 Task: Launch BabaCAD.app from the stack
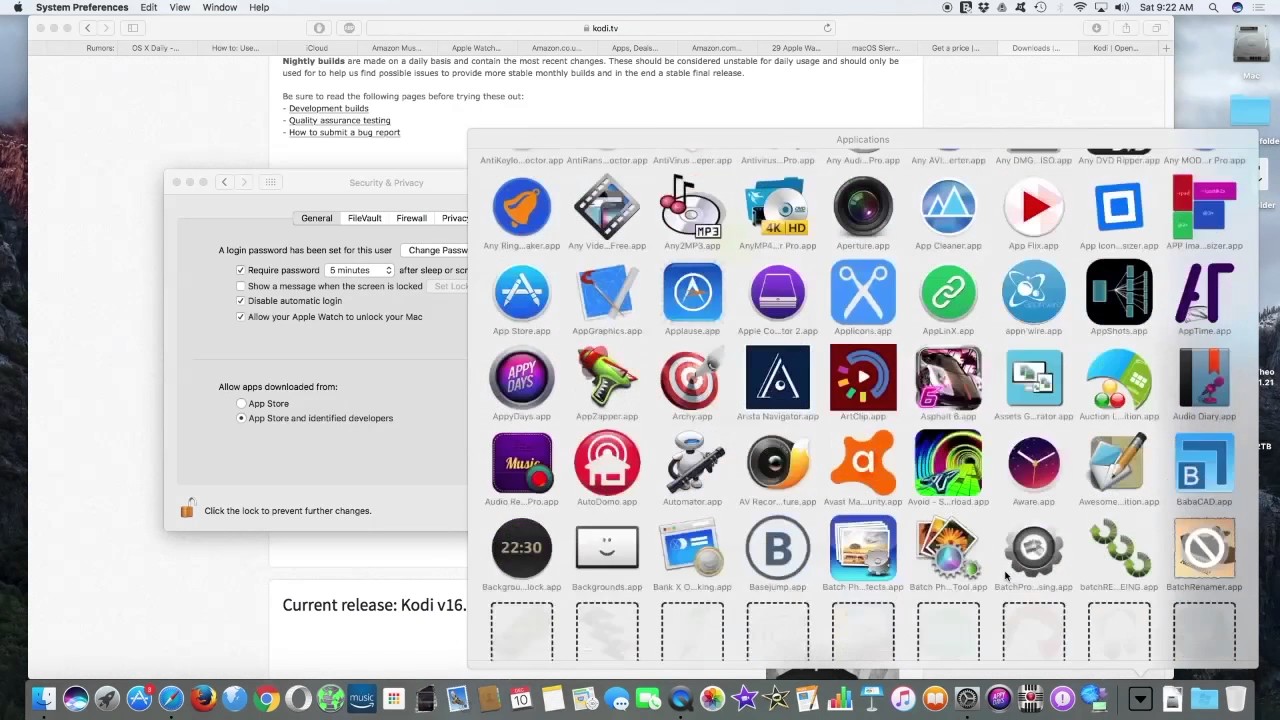pyautogui.click(x=1204, y=463)
